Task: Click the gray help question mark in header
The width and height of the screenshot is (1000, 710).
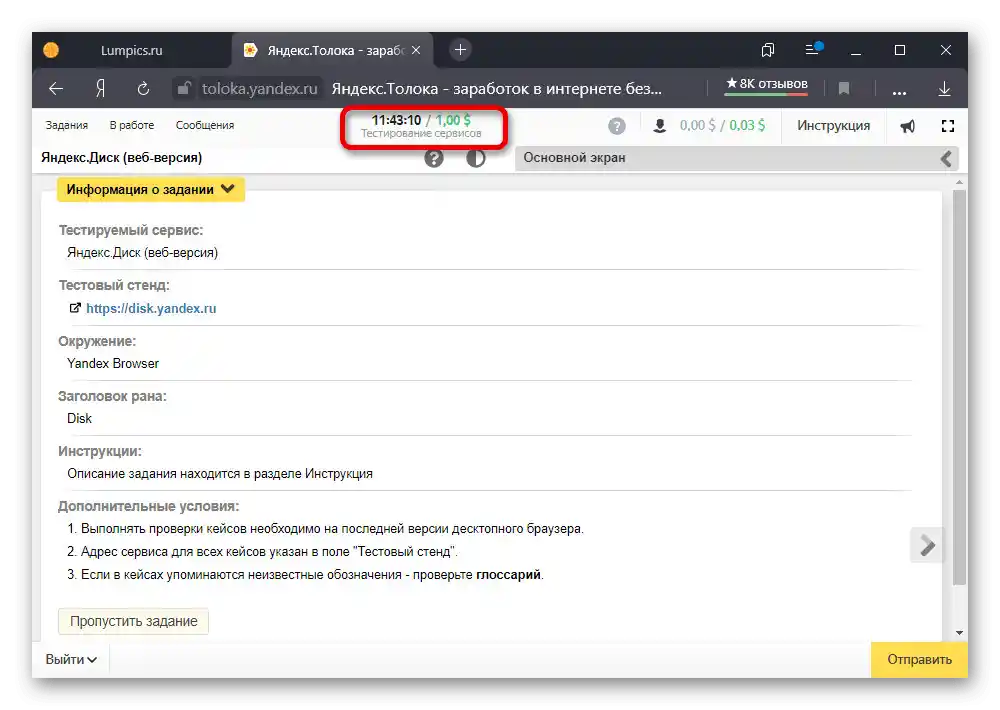Action: click(616, 126)
